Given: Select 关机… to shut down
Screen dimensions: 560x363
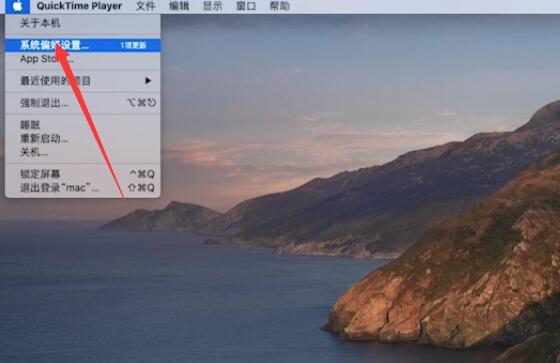Looking at the screenshot, I should tap(82, 152).
